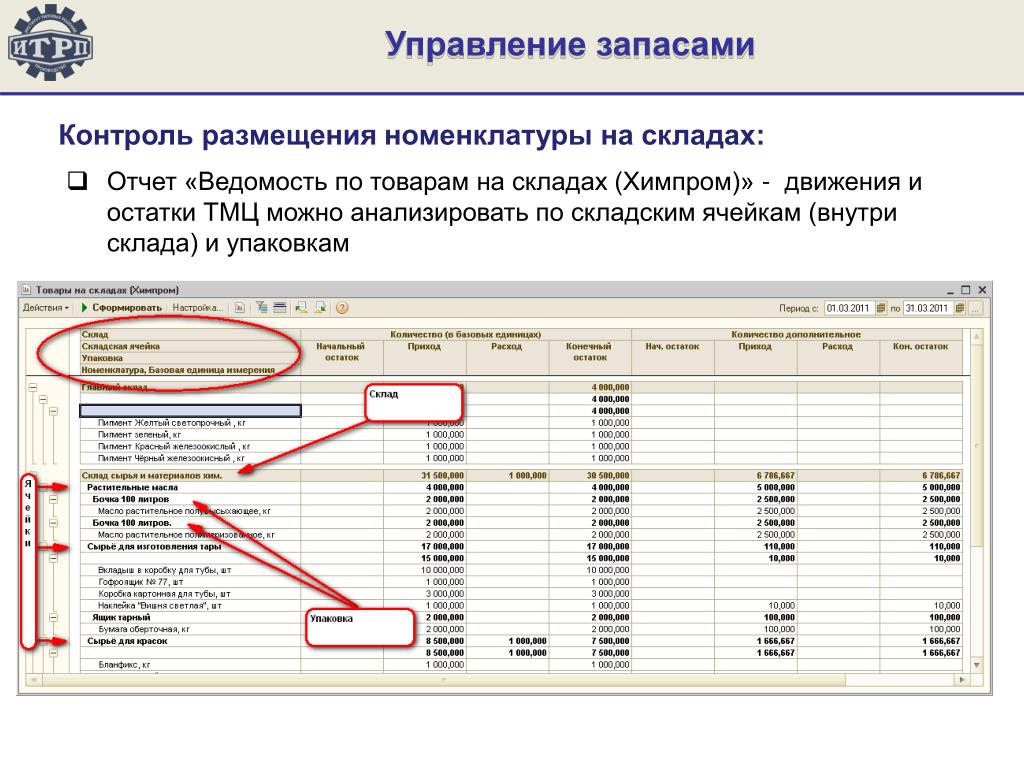
Task: Click the save settings toolbar icon
Action: (x=301, y=308)
